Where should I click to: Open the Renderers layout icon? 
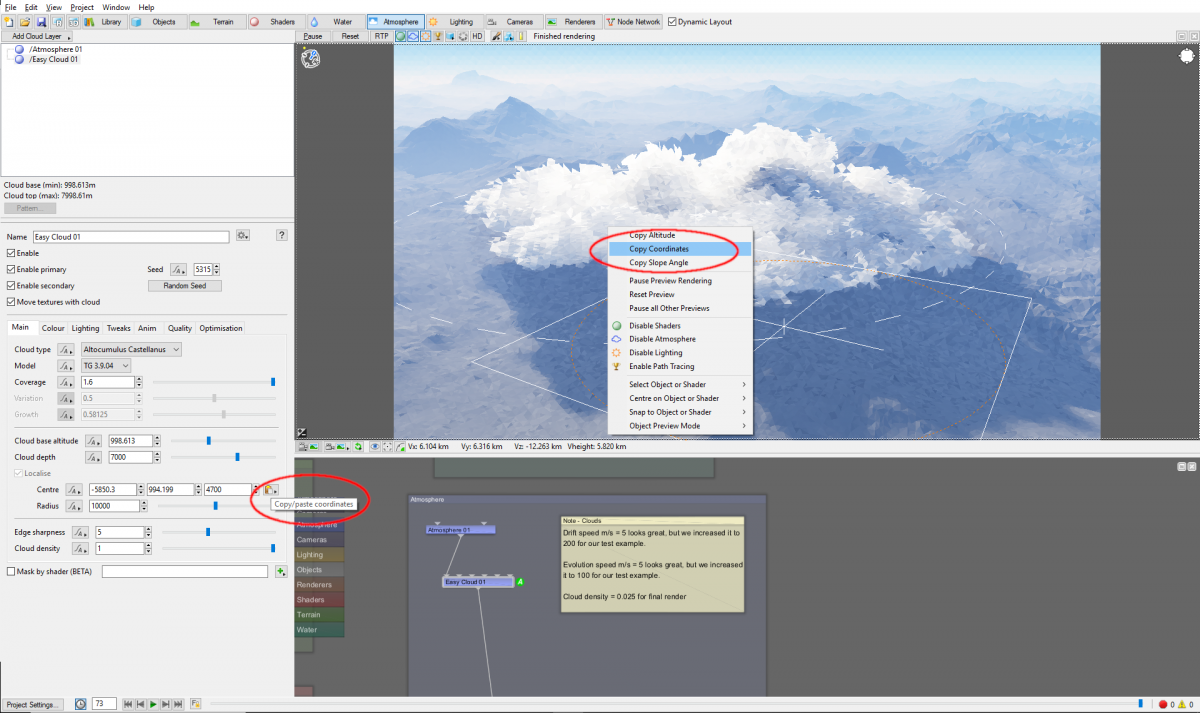point(574,21)
